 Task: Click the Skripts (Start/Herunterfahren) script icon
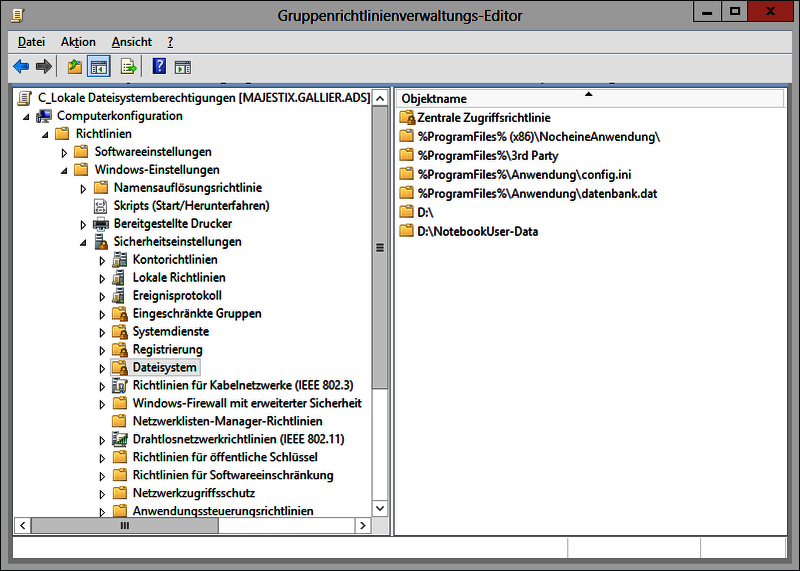[101, 206]
